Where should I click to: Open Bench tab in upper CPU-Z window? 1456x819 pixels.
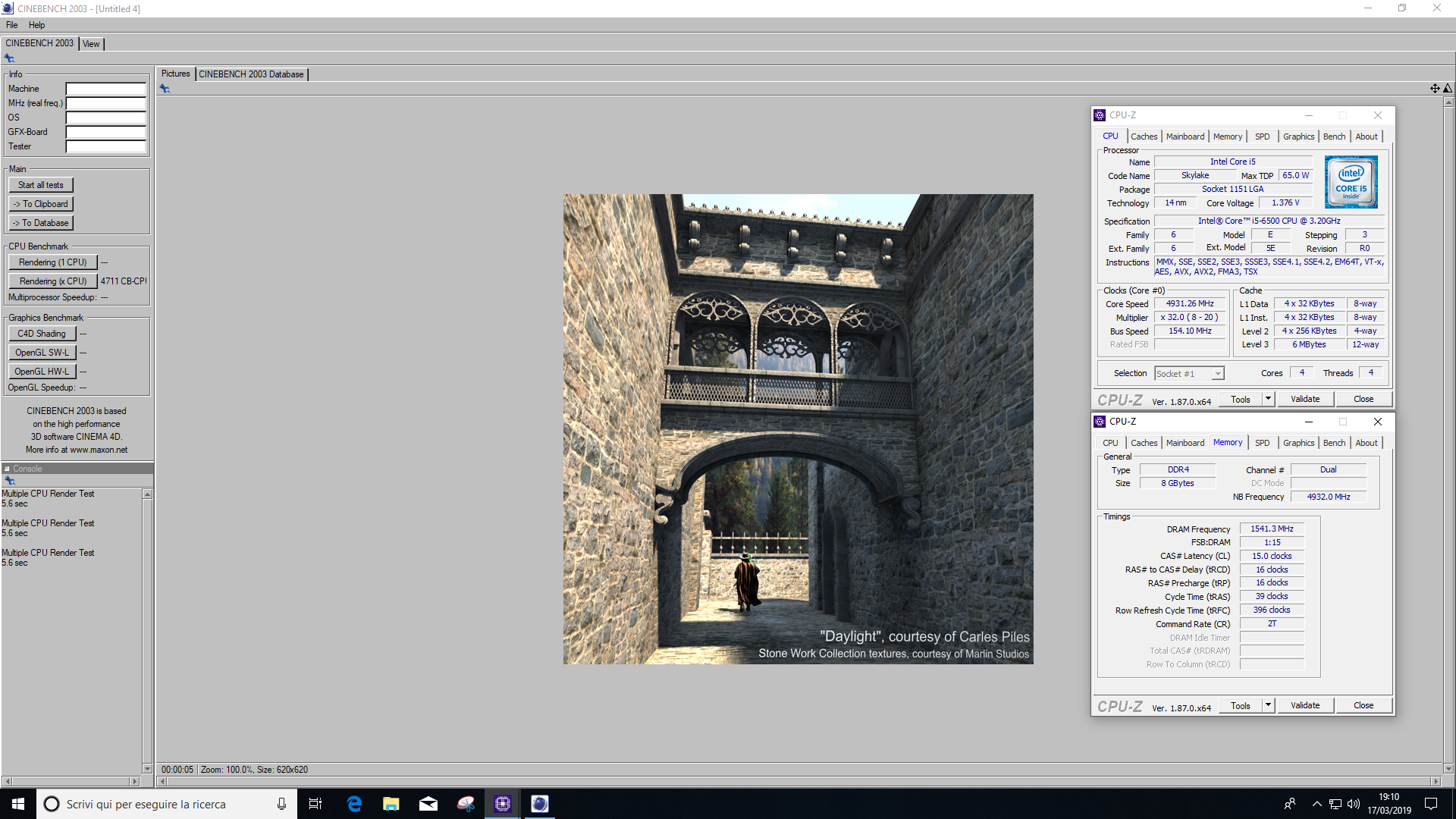click(x=1335, y=136)
